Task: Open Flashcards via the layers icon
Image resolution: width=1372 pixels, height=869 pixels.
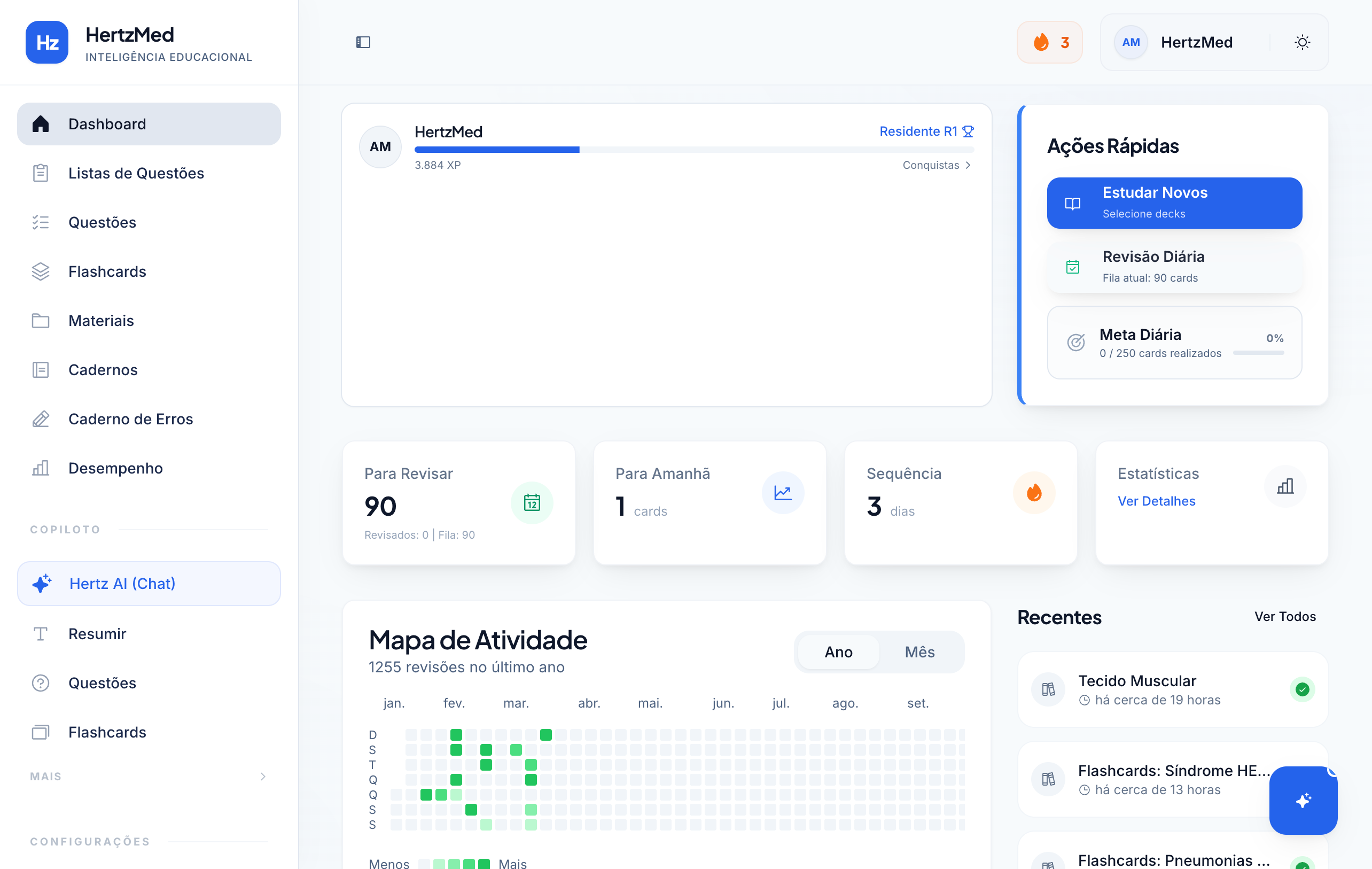Action: click(41, 271)
